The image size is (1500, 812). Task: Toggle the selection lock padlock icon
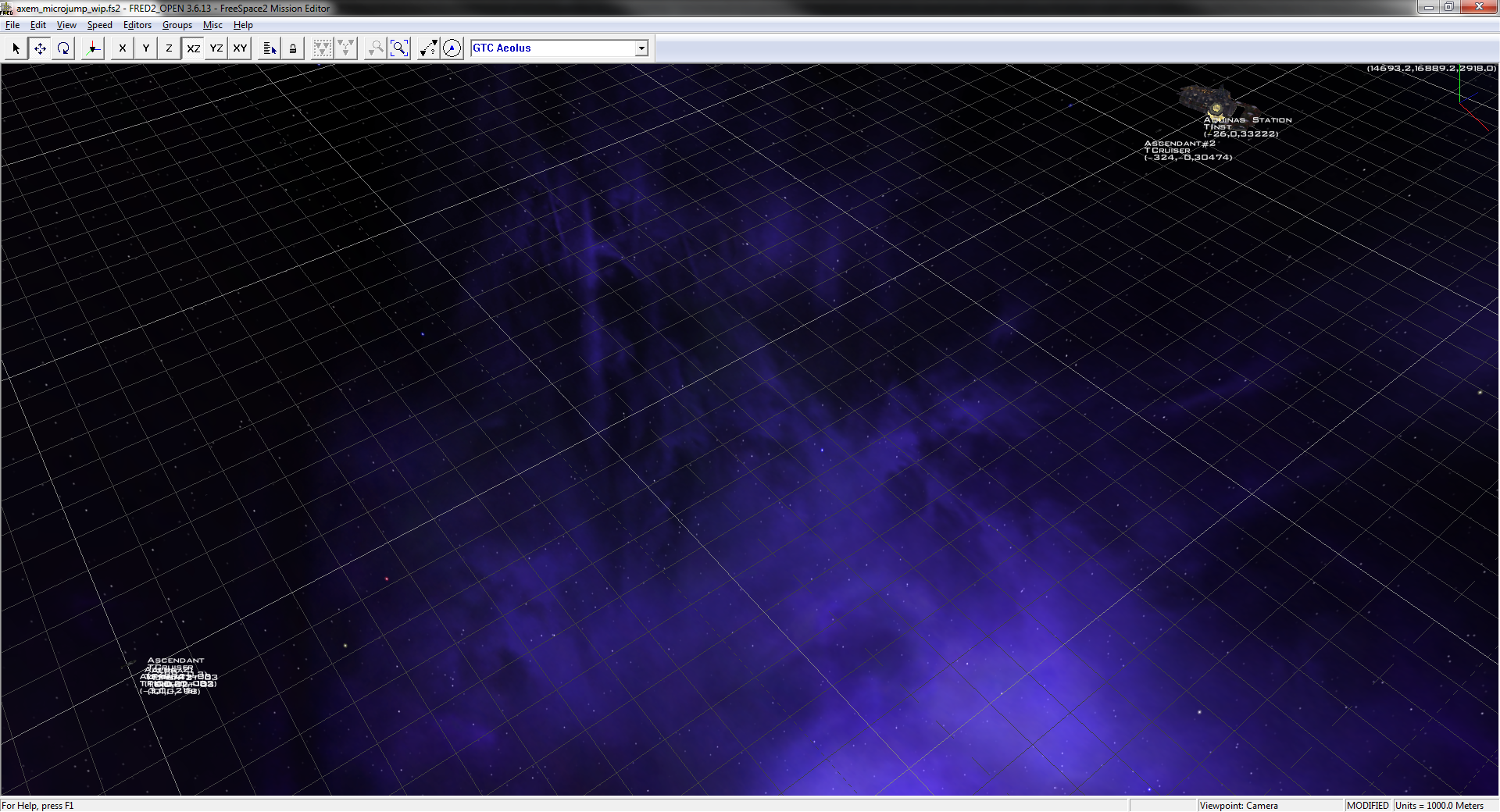(293, 48)
